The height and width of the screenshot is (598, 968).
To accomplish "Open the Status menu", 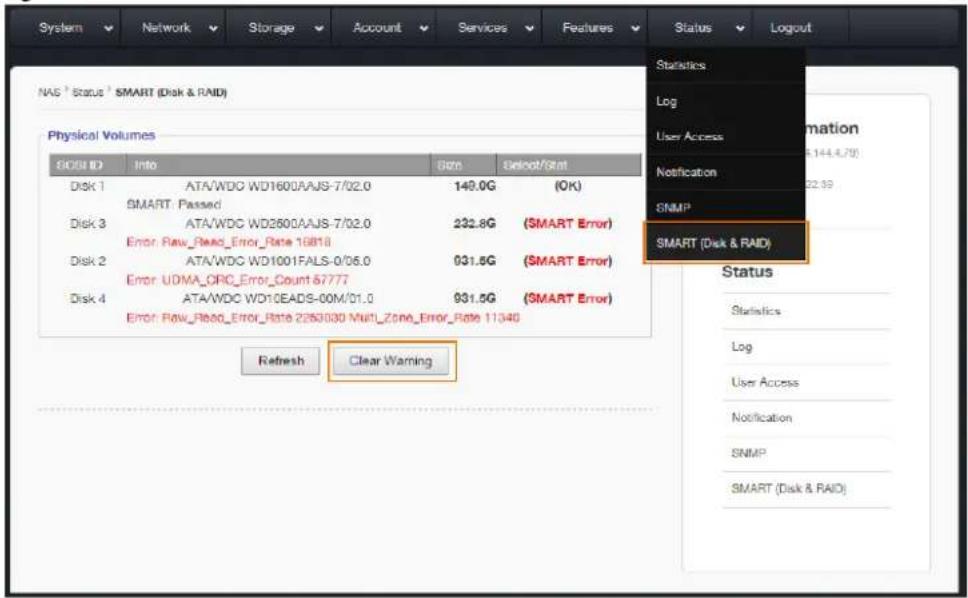I will 693,28.
